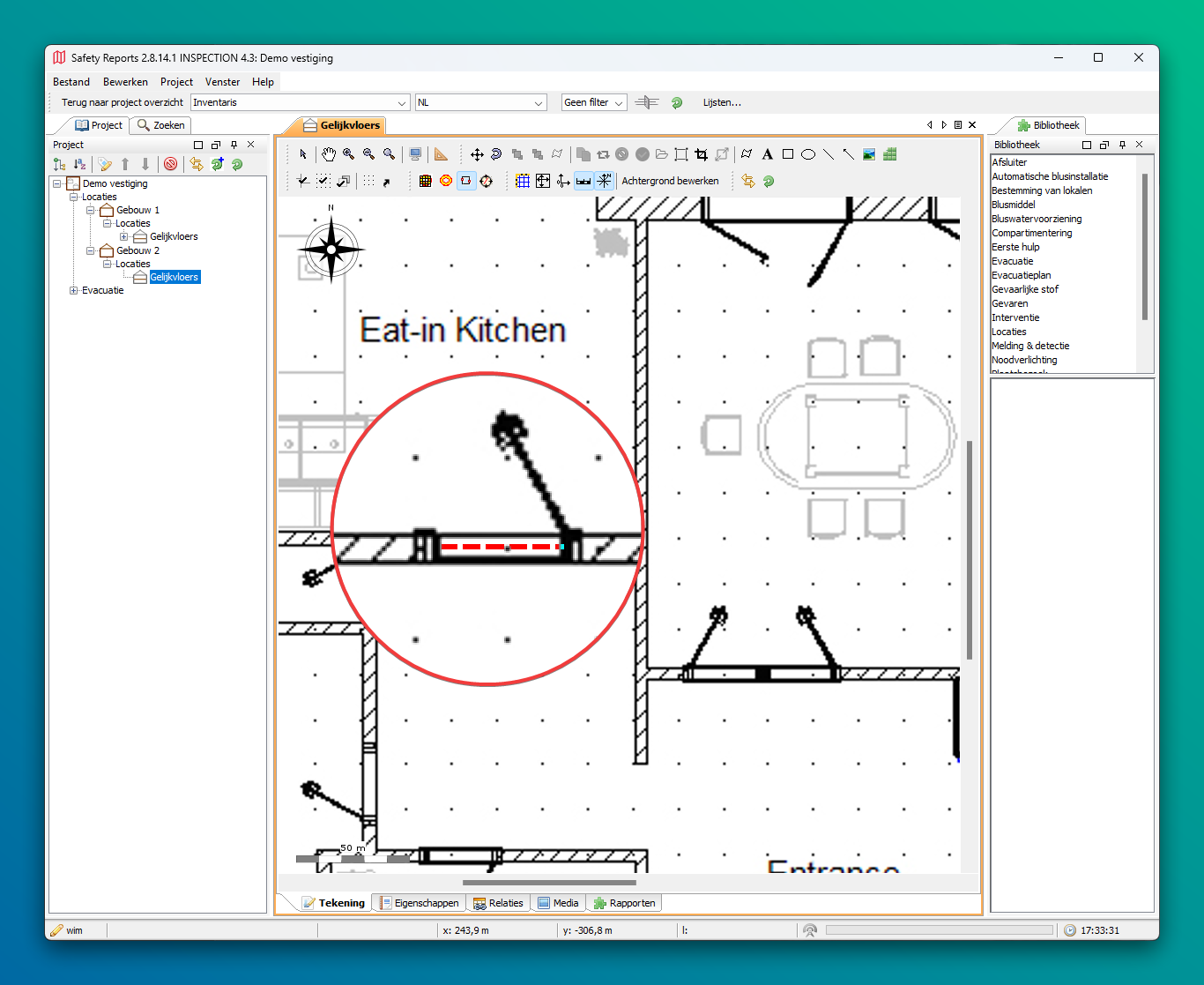Click the red prohibition icon in Project panel
The image size is (1204, 985).
click(x=171, y=164)
